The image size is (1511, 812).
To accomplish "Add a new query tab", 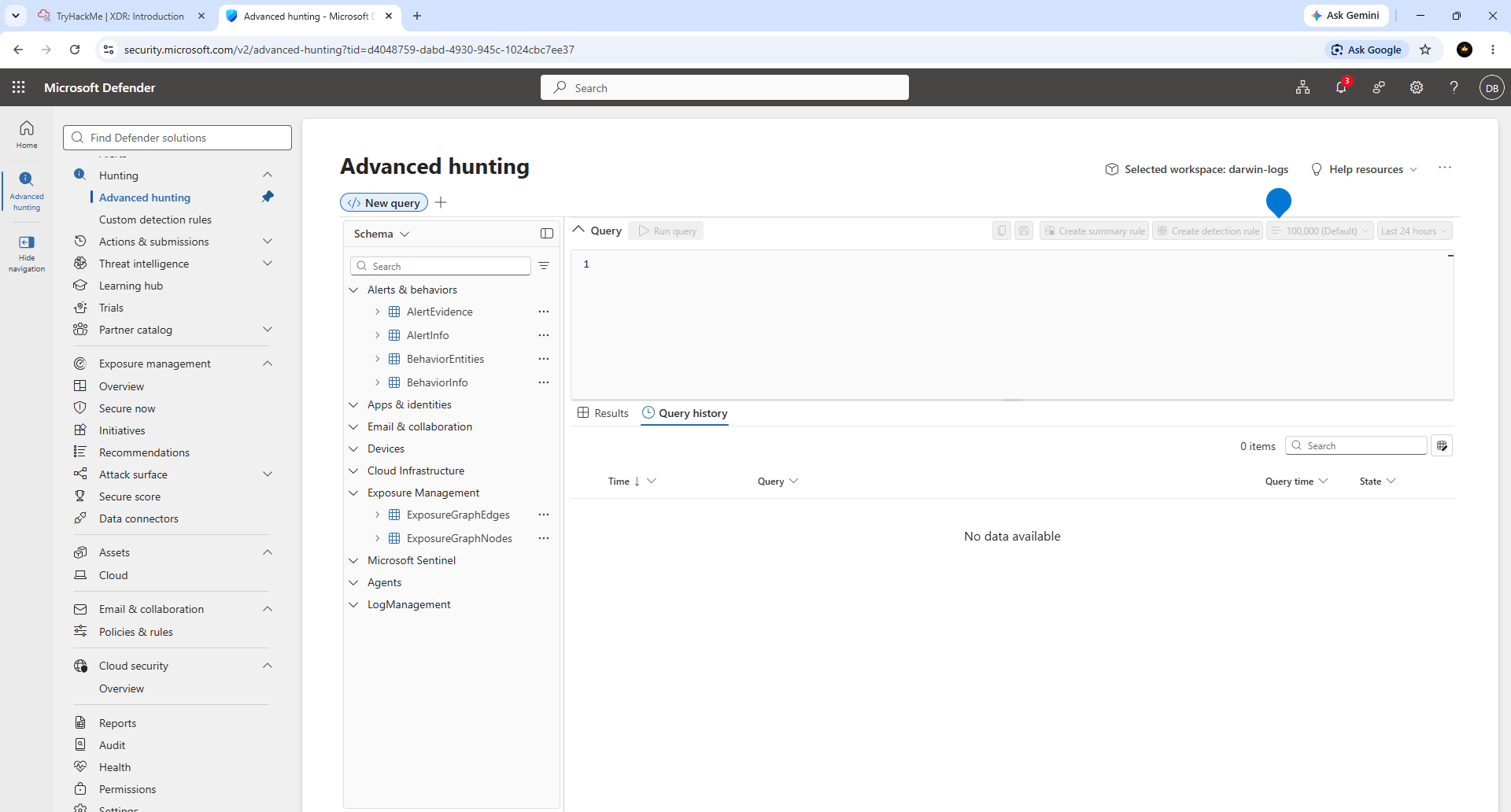I will 441,202.
